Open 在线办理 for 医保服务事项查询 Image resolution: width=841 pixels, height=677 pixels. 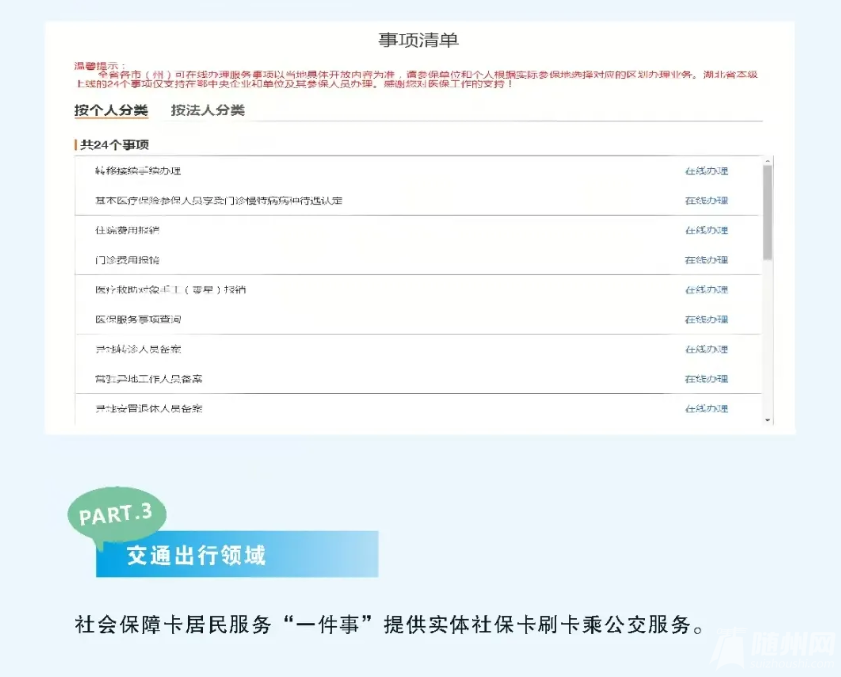pyautogui.click(x=706, y=320)
